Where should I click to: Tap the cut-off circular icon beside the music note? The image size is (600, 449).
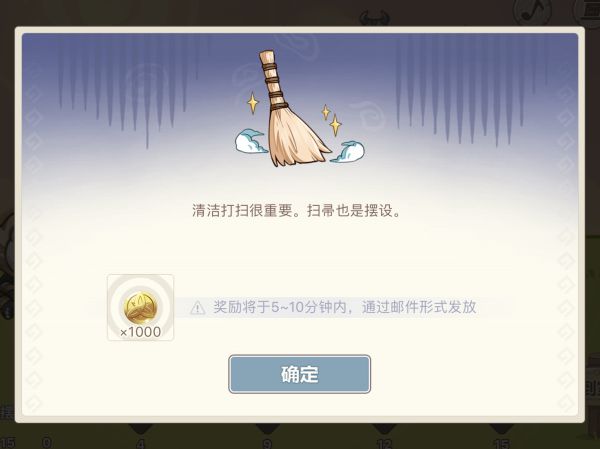tap(587, 11)
